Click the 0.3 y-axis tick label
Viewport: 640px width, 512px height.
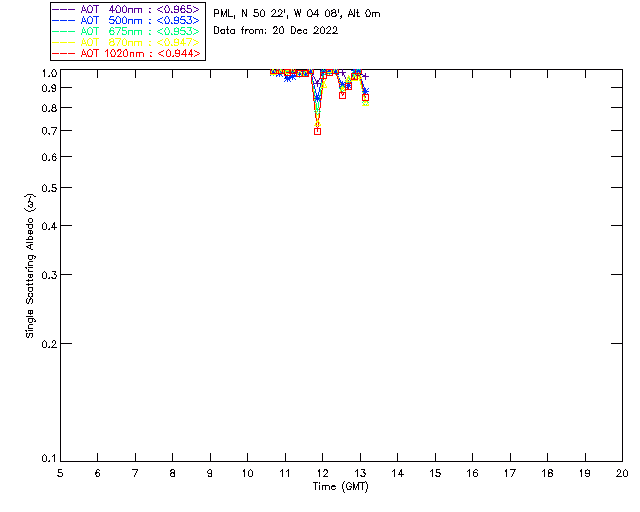point(49,275)
